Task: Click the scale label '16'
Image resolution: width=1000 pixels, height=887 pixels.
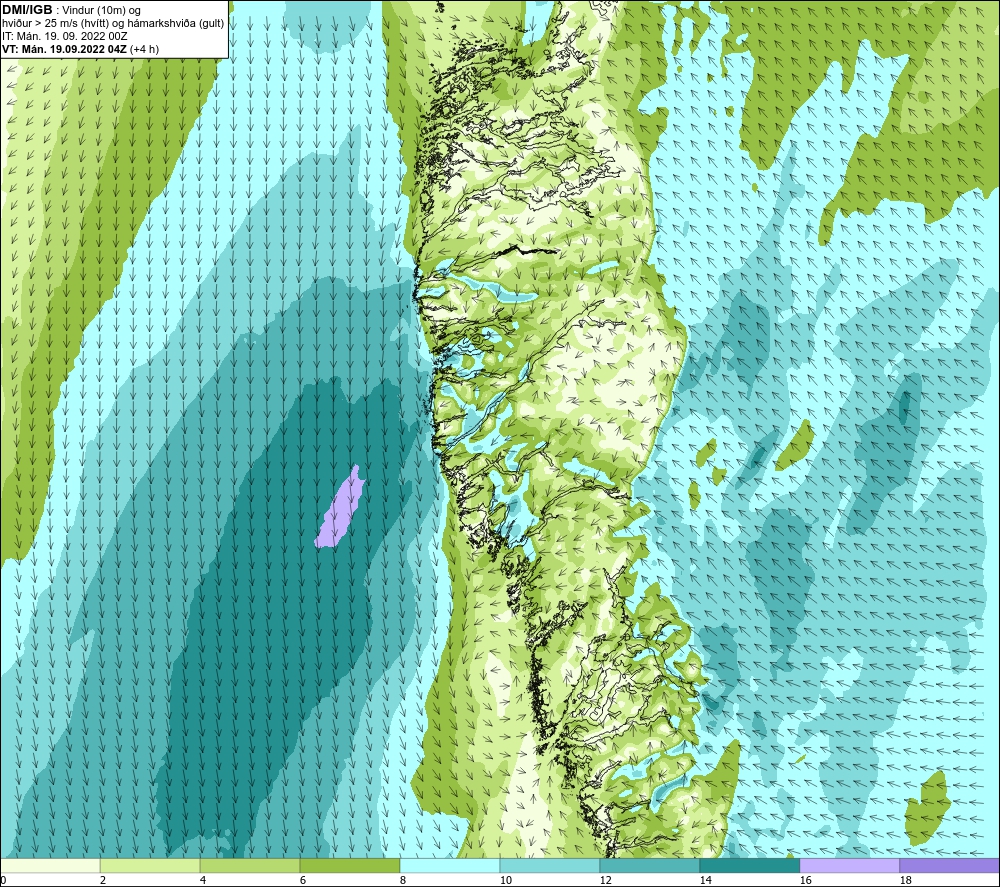Action: (805, 880)
